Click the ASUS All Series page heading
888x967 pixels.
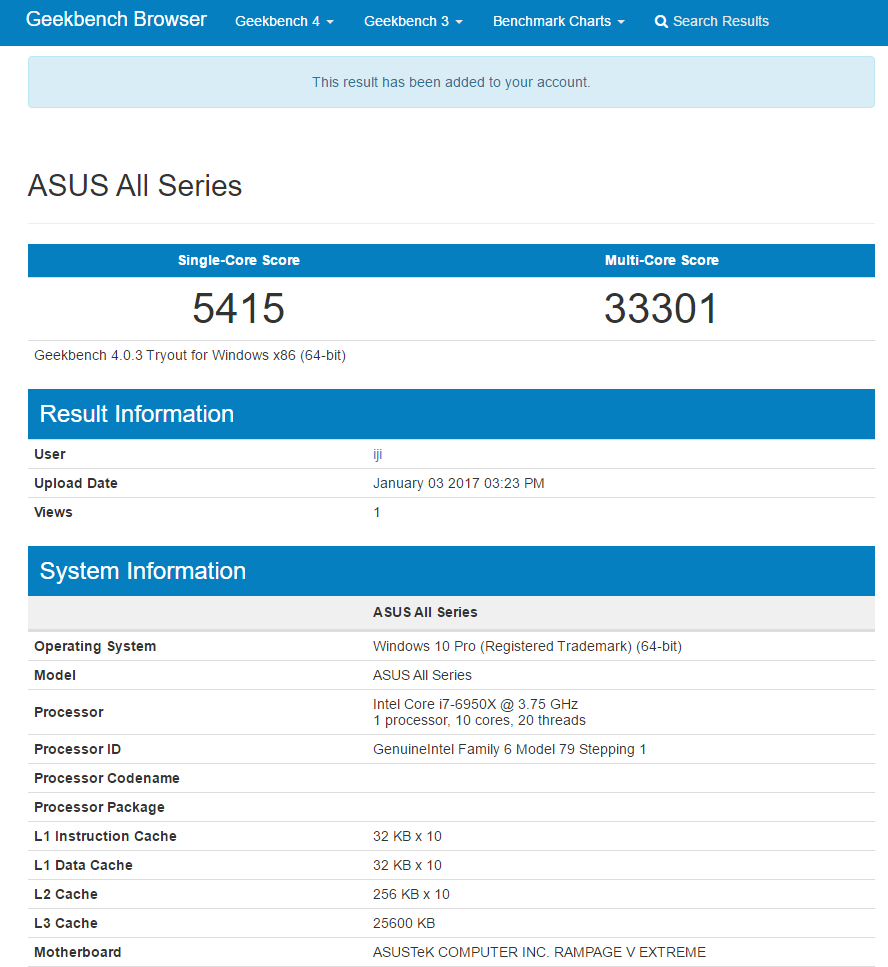pyautogui.click(x=134, y=186)
